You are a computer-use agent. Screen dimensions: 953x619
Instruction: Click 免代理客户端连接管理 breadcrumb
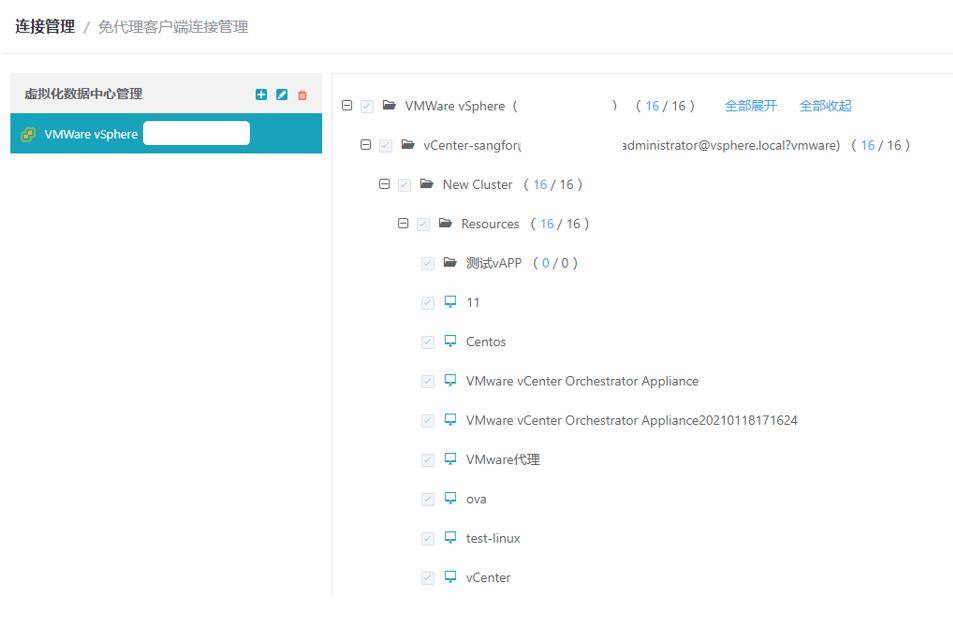(x=173, y=27)
